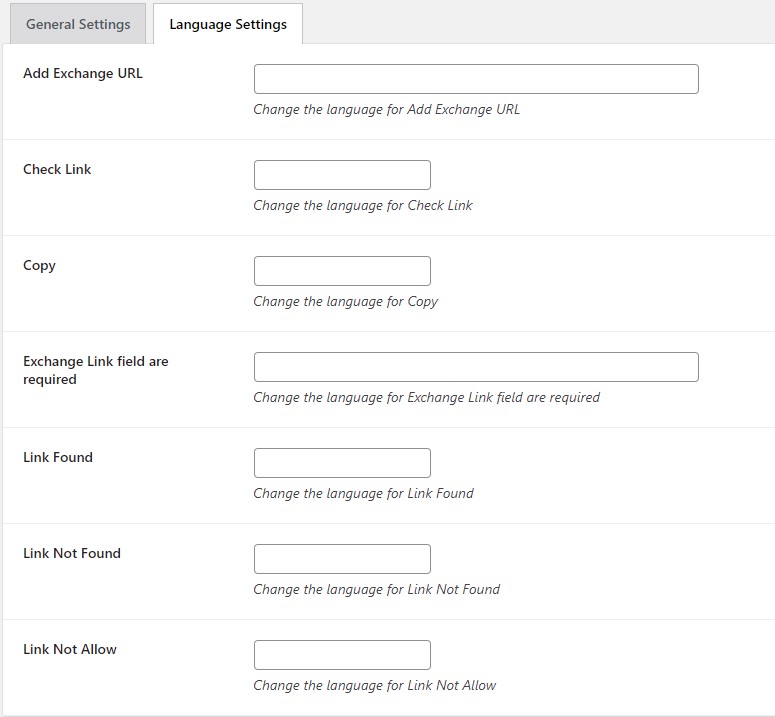Click the Check Link label

57,169
